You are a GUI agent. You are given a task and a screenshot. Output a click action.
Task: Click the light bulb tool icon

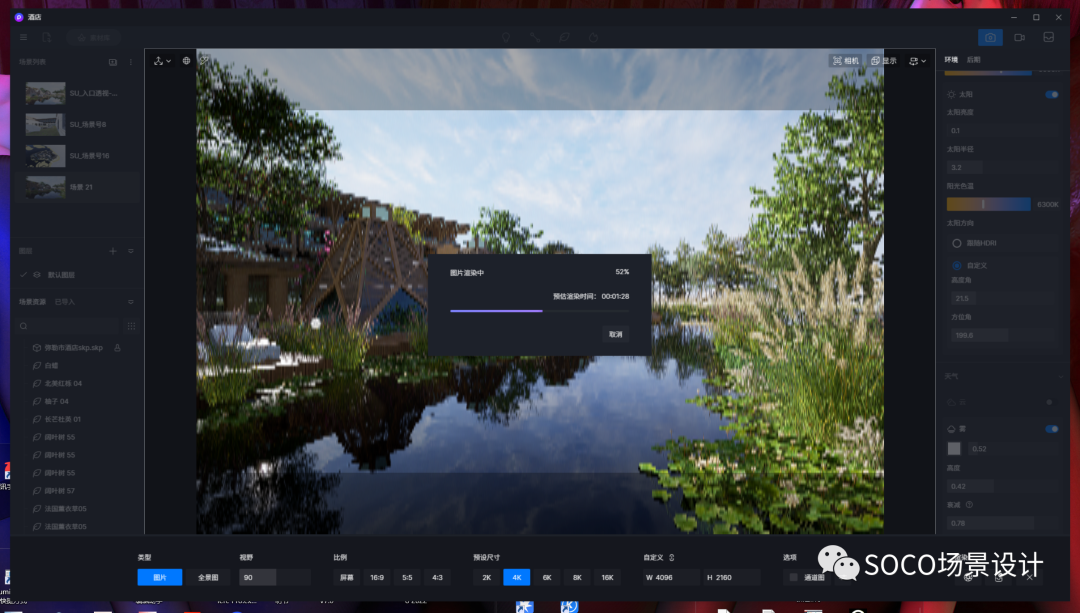[x=506, y=37]
